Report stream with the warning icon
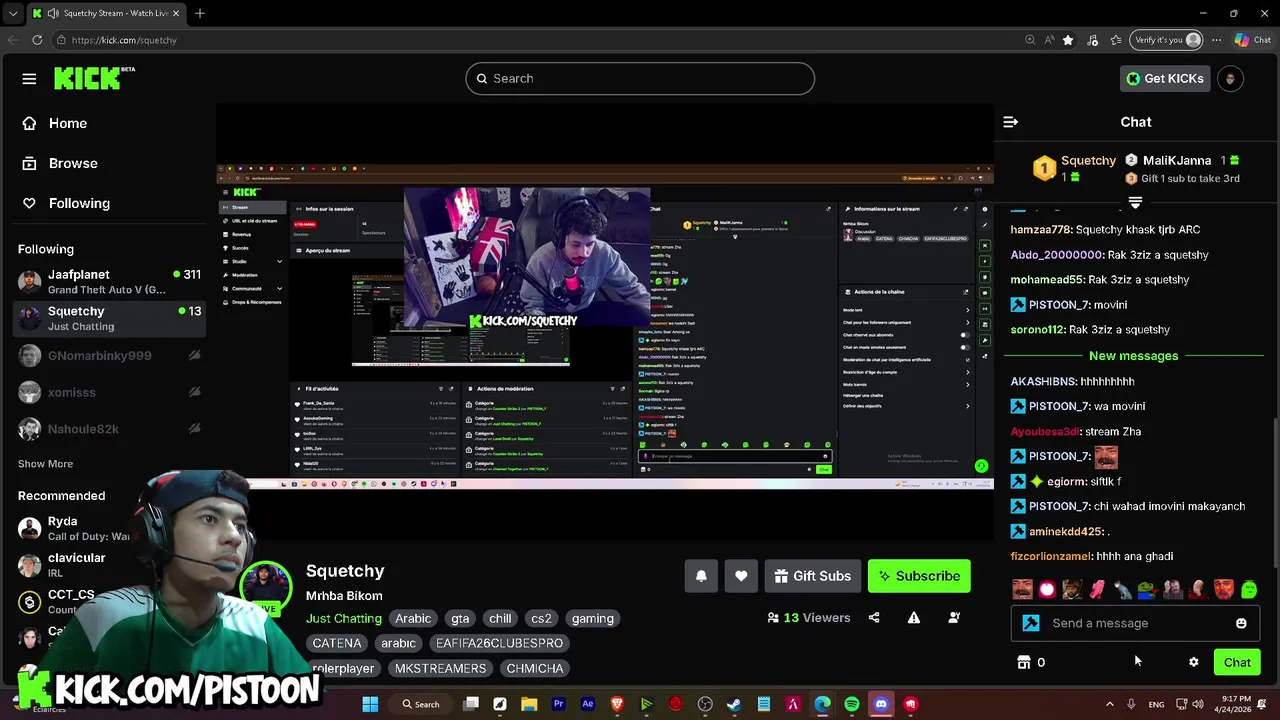 pyautogui.click(x=914, y=618)
